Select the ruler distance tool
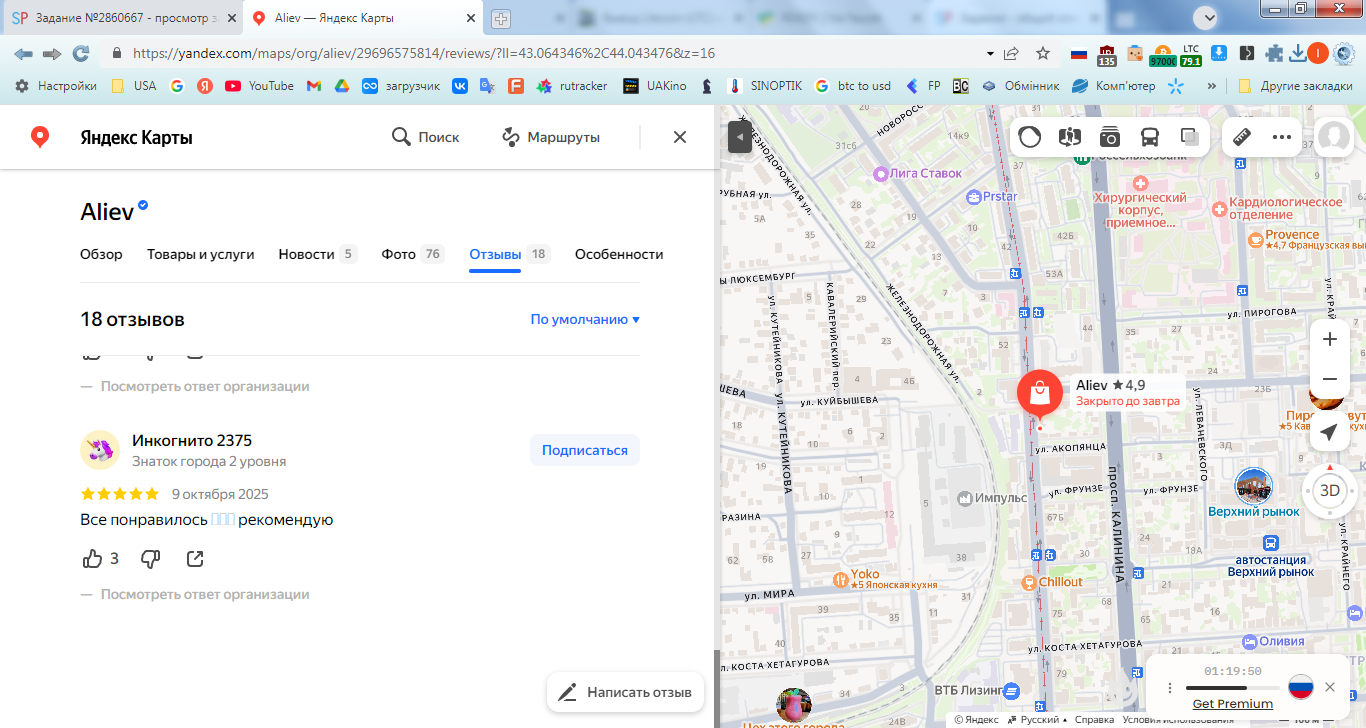 (x=1242, y=137)
